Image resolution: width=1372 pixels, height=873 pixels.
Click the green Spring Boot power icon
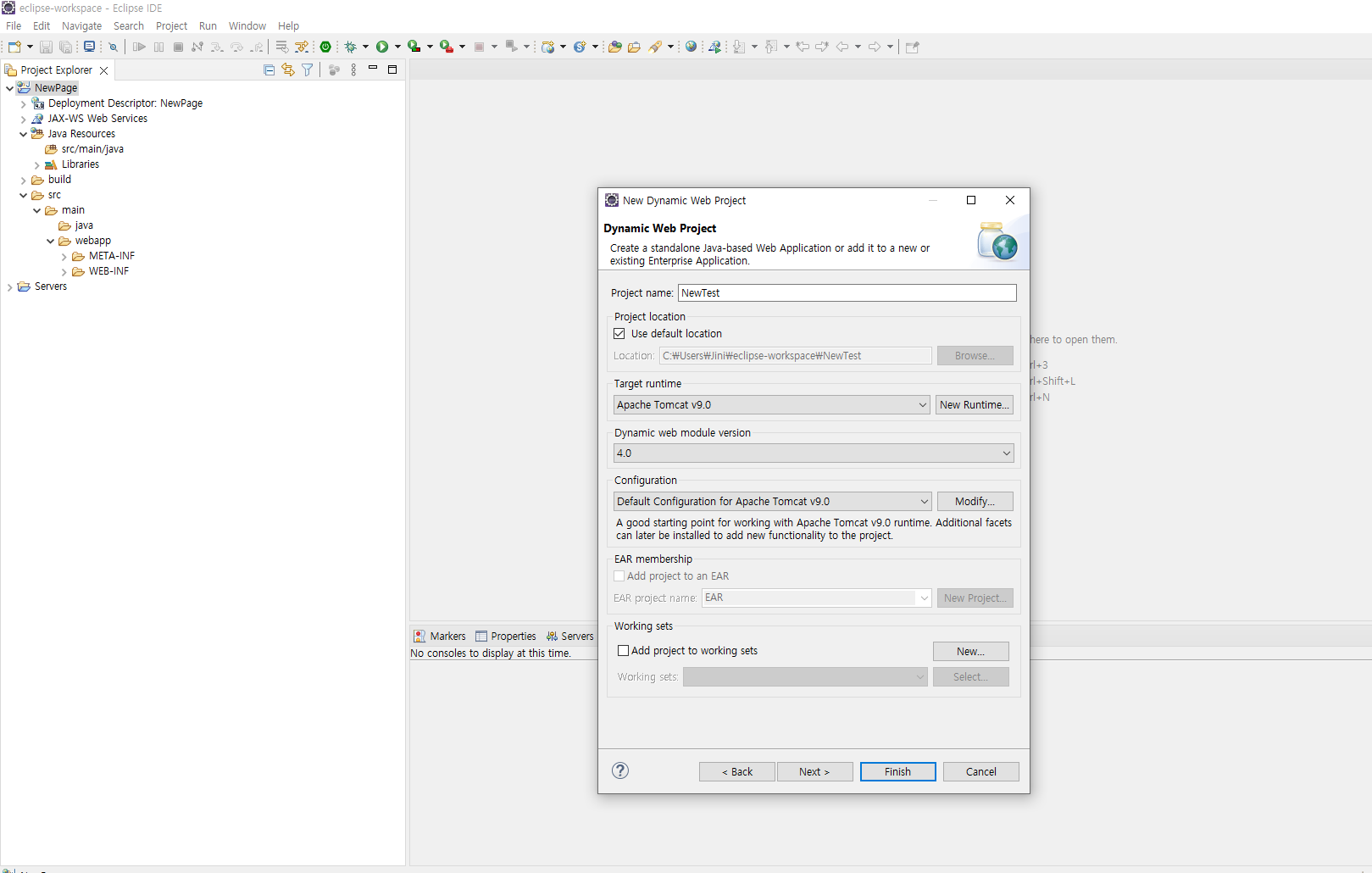tap(325, 47)
